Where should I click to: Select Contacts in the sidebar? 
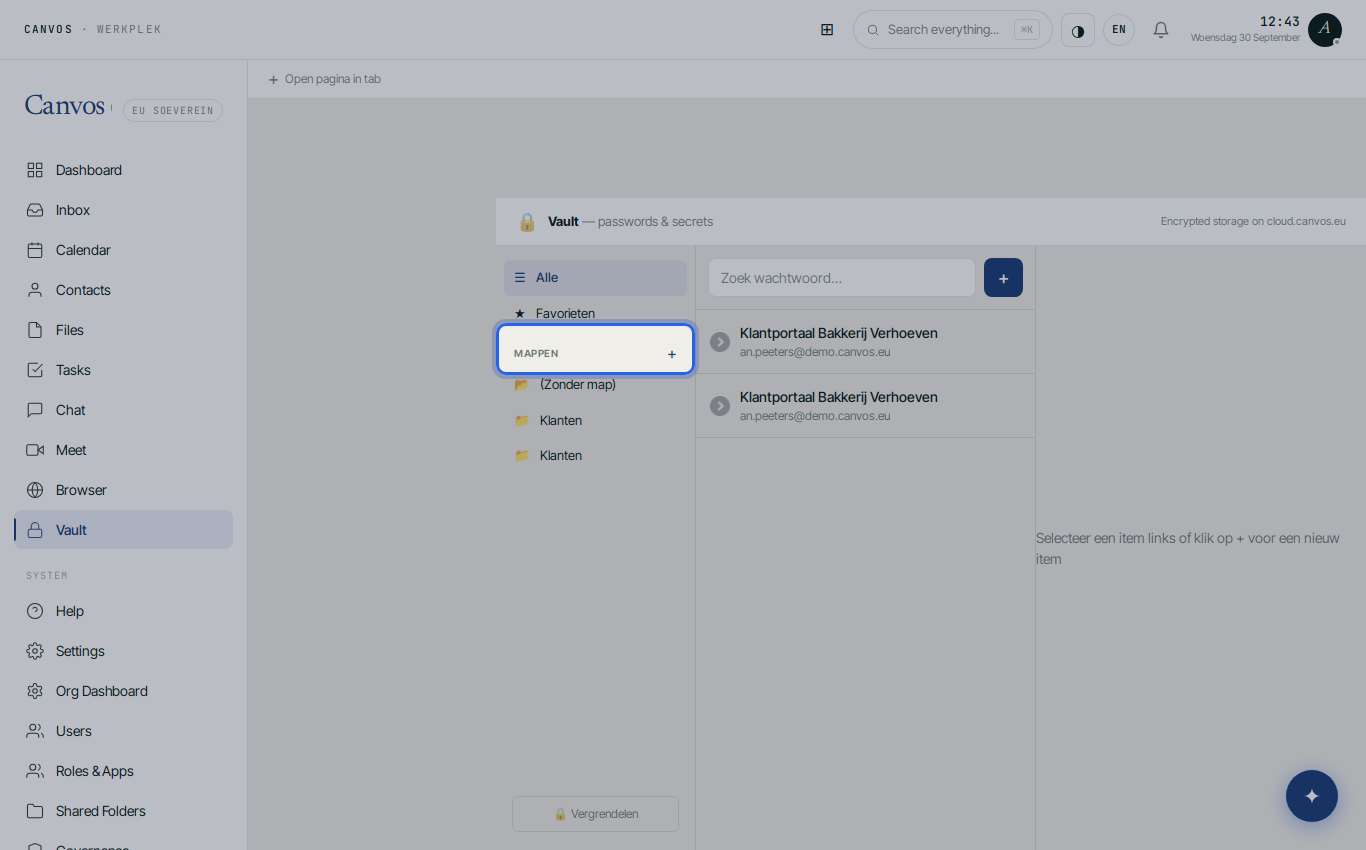(123, 290)
